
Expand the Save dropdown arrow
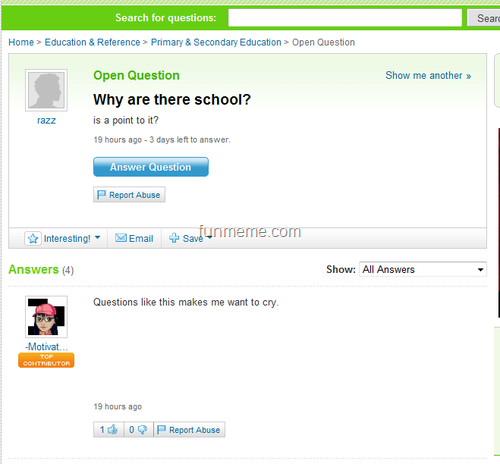pyautogui.click(x=210, y=237)
